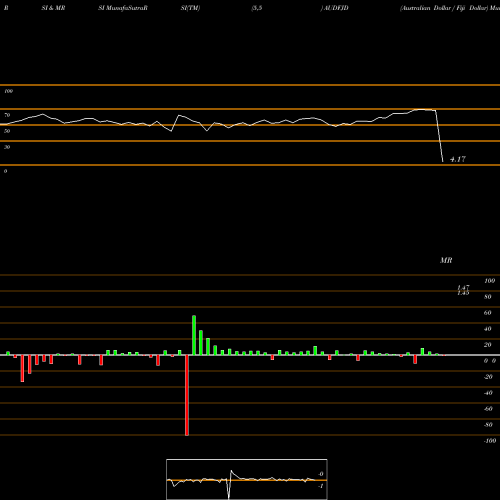This screenshot has width=500, height=500.
Task: Open the mini overview chart thumbnail at bottom
Action: pyautogui.click(x=247, y=479)
